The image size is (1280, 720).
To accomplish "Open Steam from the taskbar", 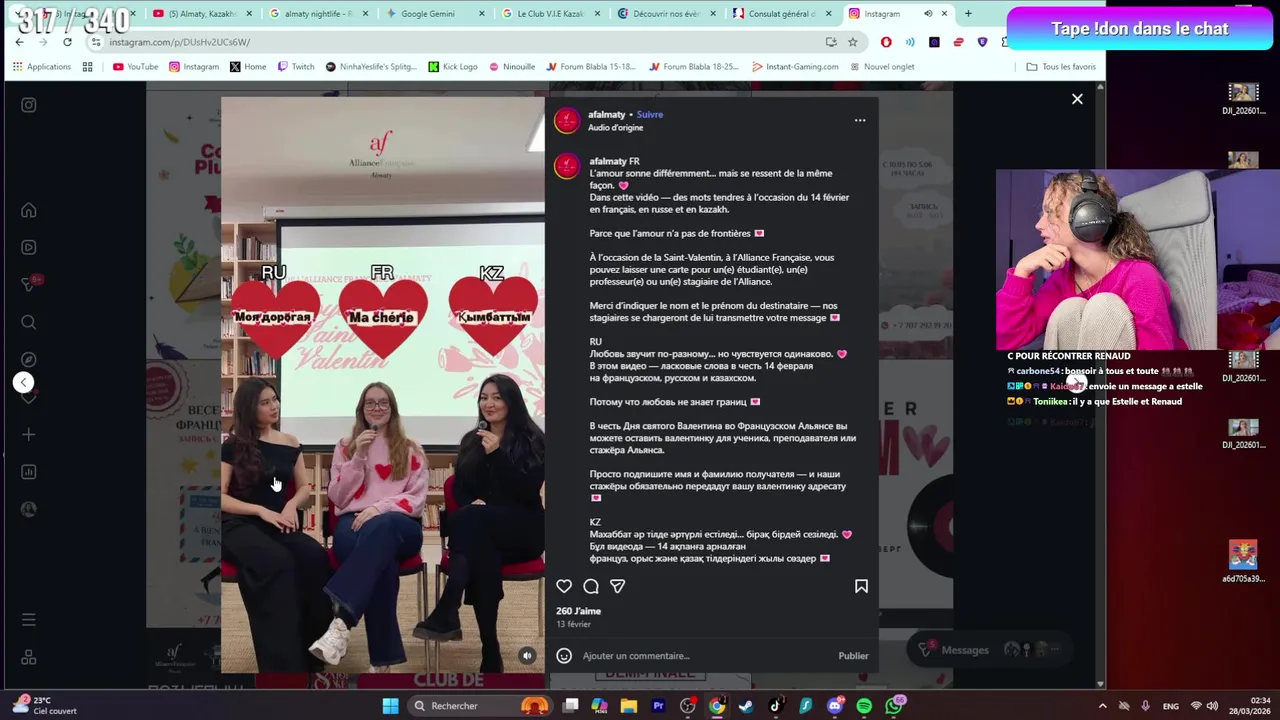I will point(746,706).
